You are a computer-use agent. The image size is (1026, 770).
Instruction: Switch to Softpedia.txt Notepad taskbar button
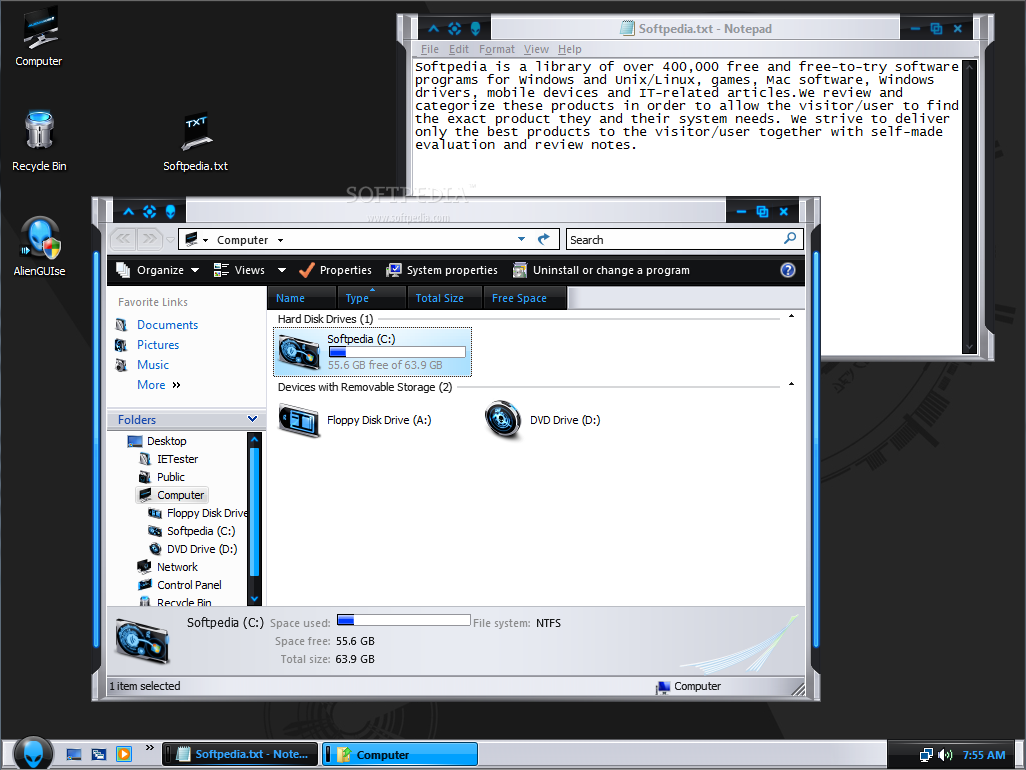[x=240, y=754]
